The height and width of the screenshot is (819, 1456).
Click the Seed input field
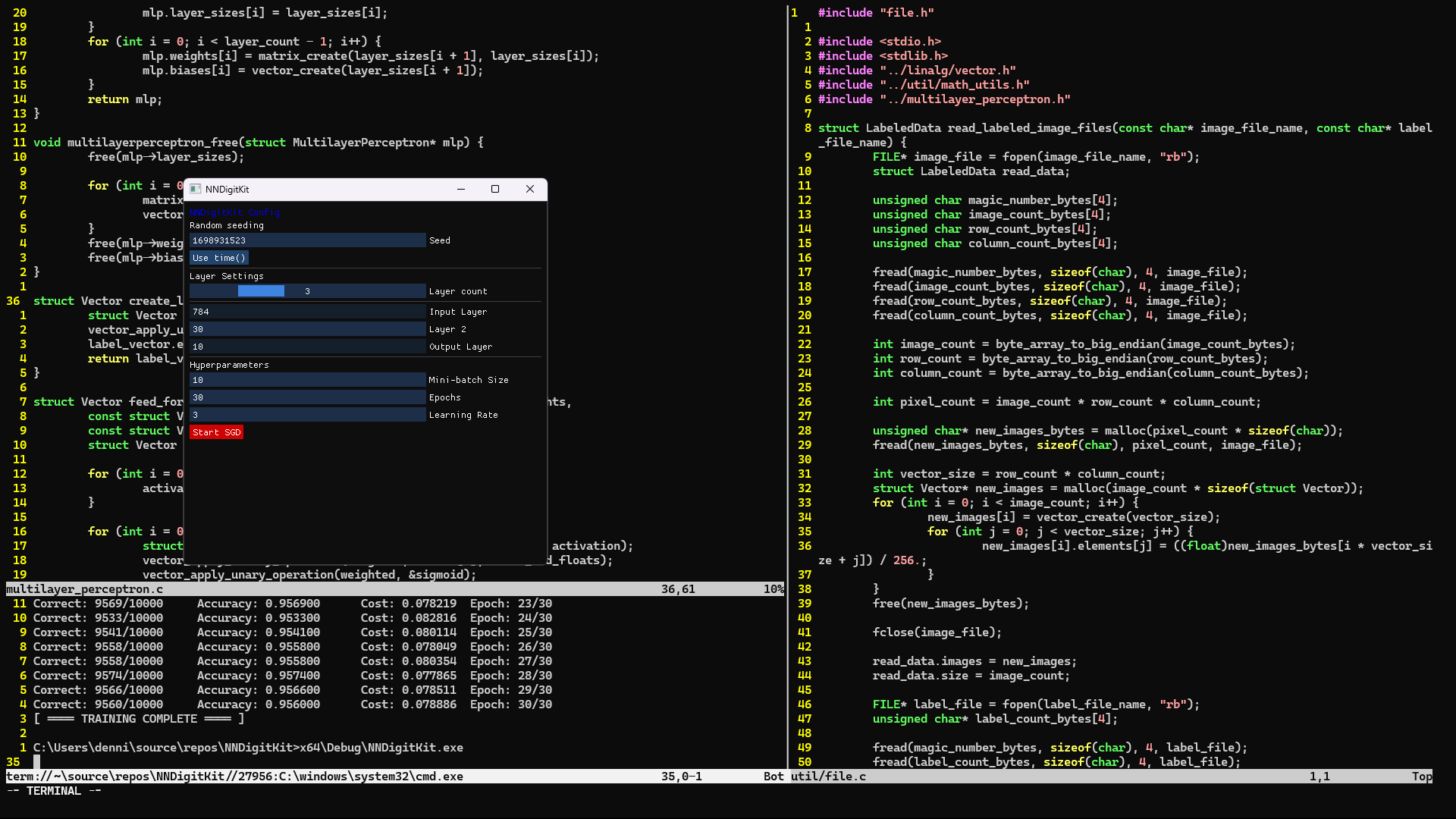point(307,240)
